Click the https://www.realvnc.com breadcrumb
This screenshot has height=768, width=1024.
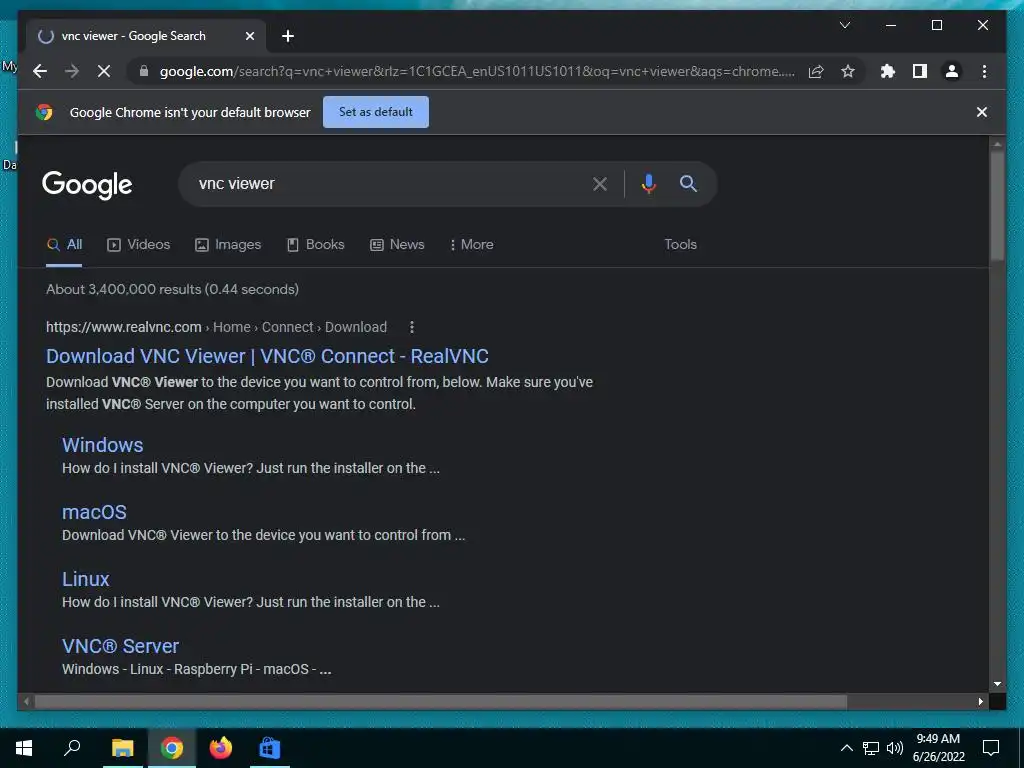123,327
